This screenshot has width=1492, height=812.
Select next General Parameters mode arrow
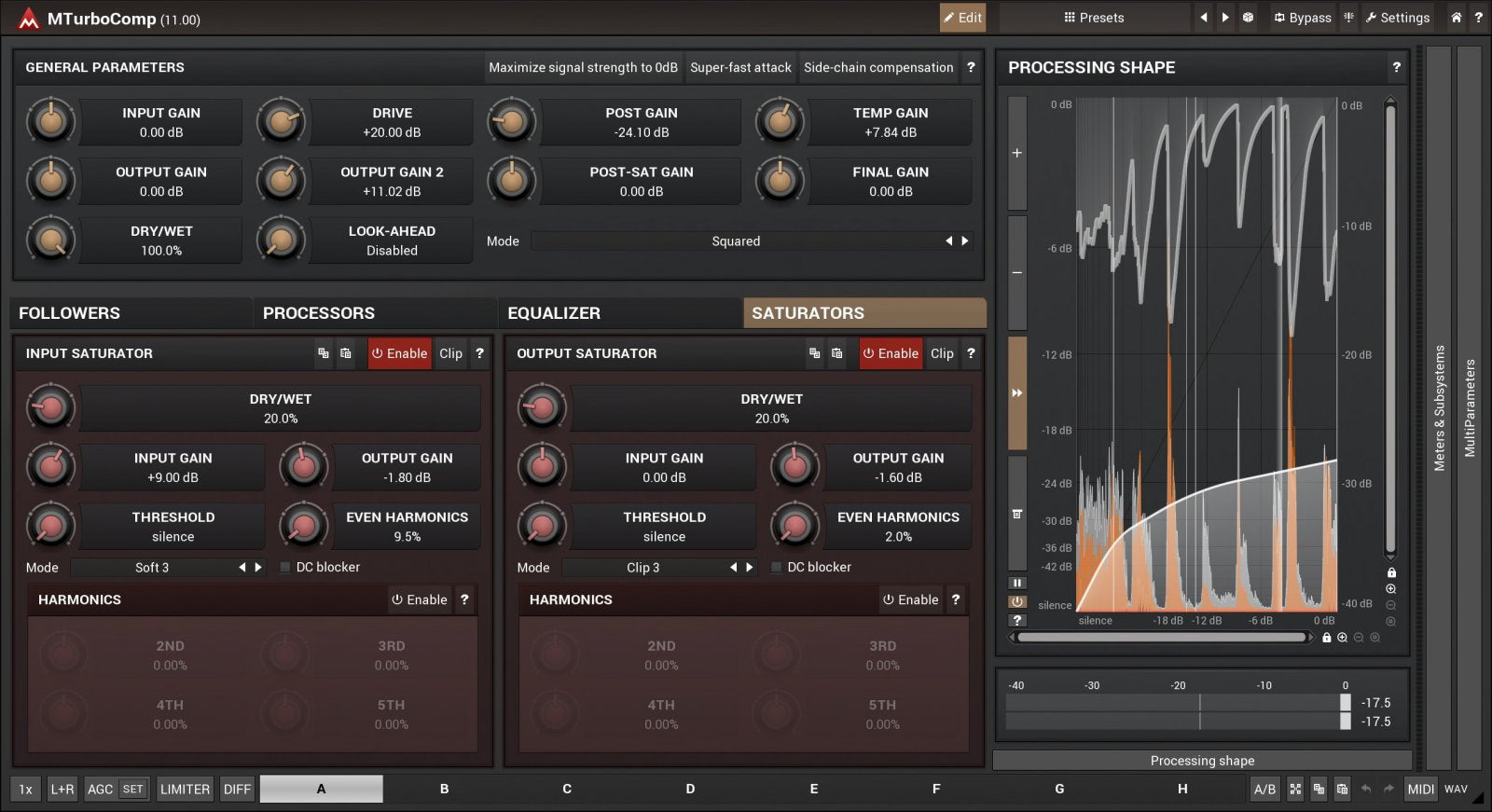click(x=965, y=241)
